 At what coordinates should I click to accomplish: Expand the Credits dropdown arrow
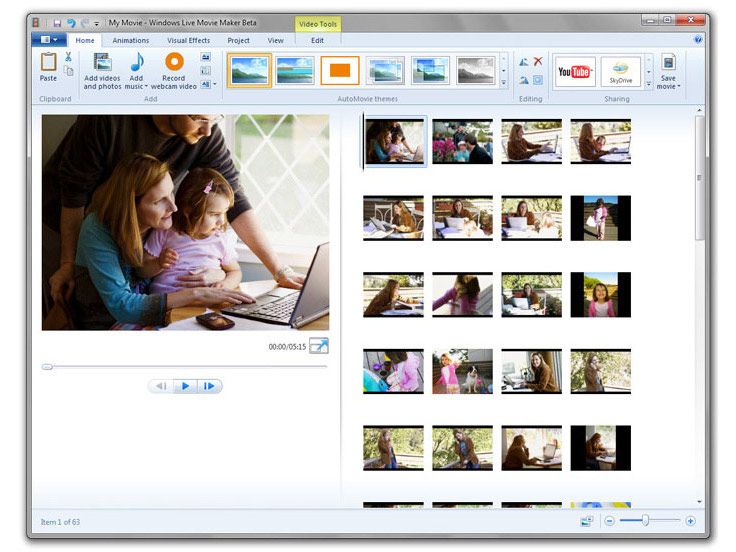[x=215, y=84]
